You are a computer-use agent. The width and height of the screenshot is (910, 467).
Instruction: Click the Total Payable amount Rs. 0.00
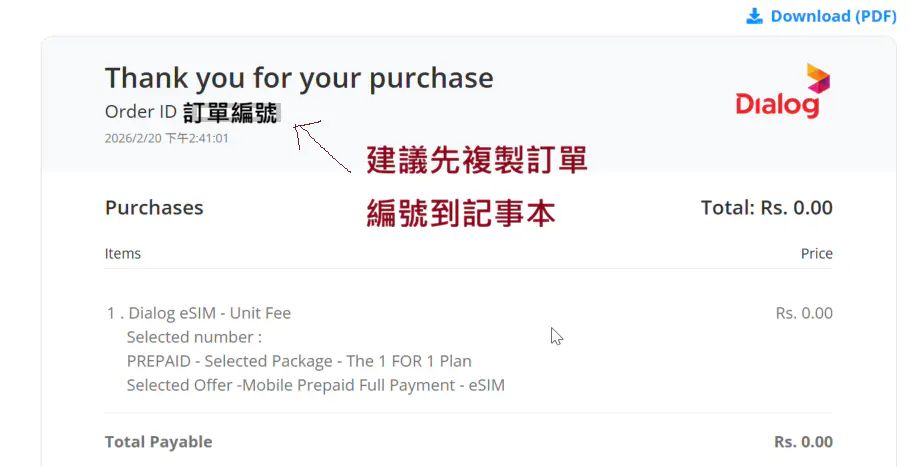(803, 442)
